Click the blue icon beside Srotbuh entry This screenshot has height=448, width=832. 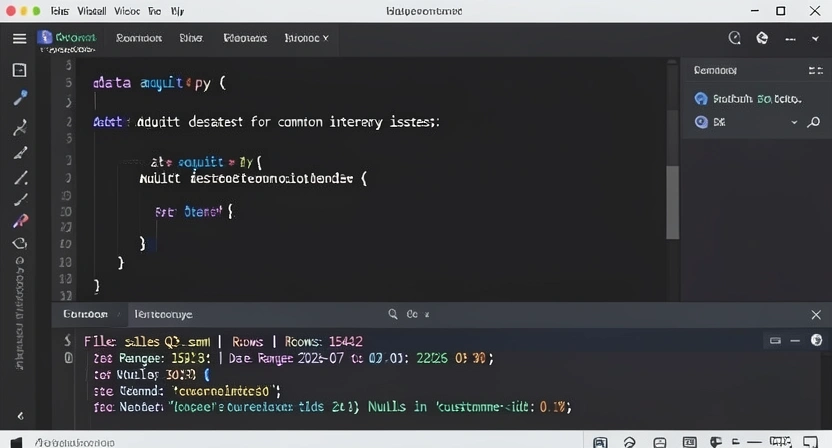click(701, 99)
